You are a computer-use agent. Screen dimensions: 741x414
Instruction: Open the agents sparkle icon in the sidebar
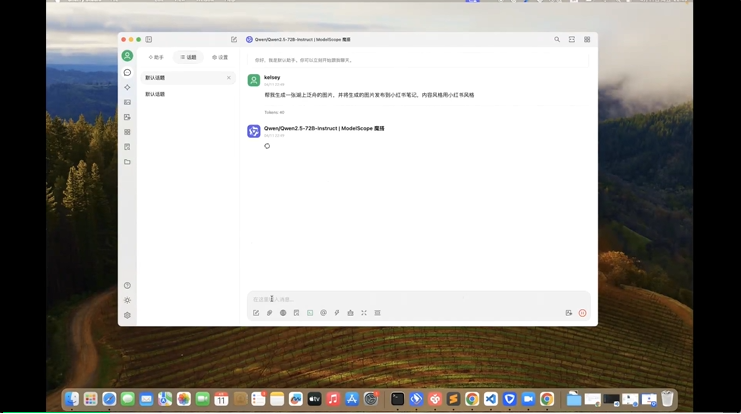[x=127, y=87]
